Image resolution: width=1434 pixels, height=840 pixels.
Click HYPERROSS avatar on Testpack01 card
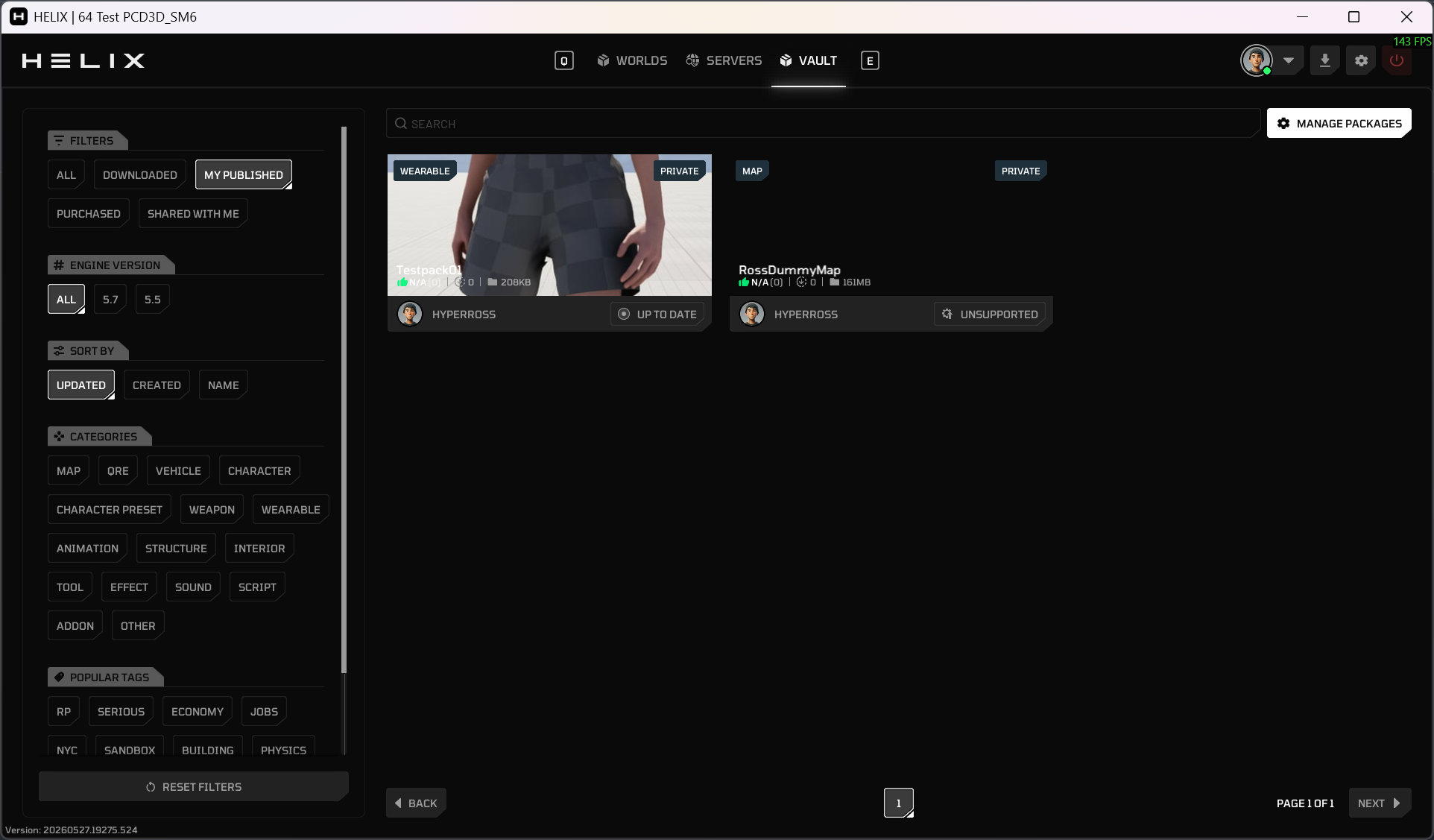[x=409, y=314]
